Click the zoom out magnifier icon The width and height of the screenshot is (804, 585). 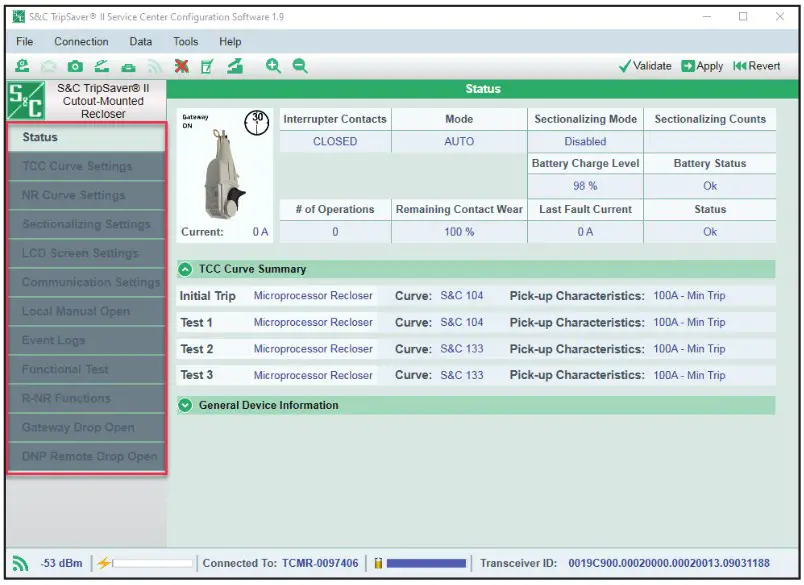(x=299, y=66)
